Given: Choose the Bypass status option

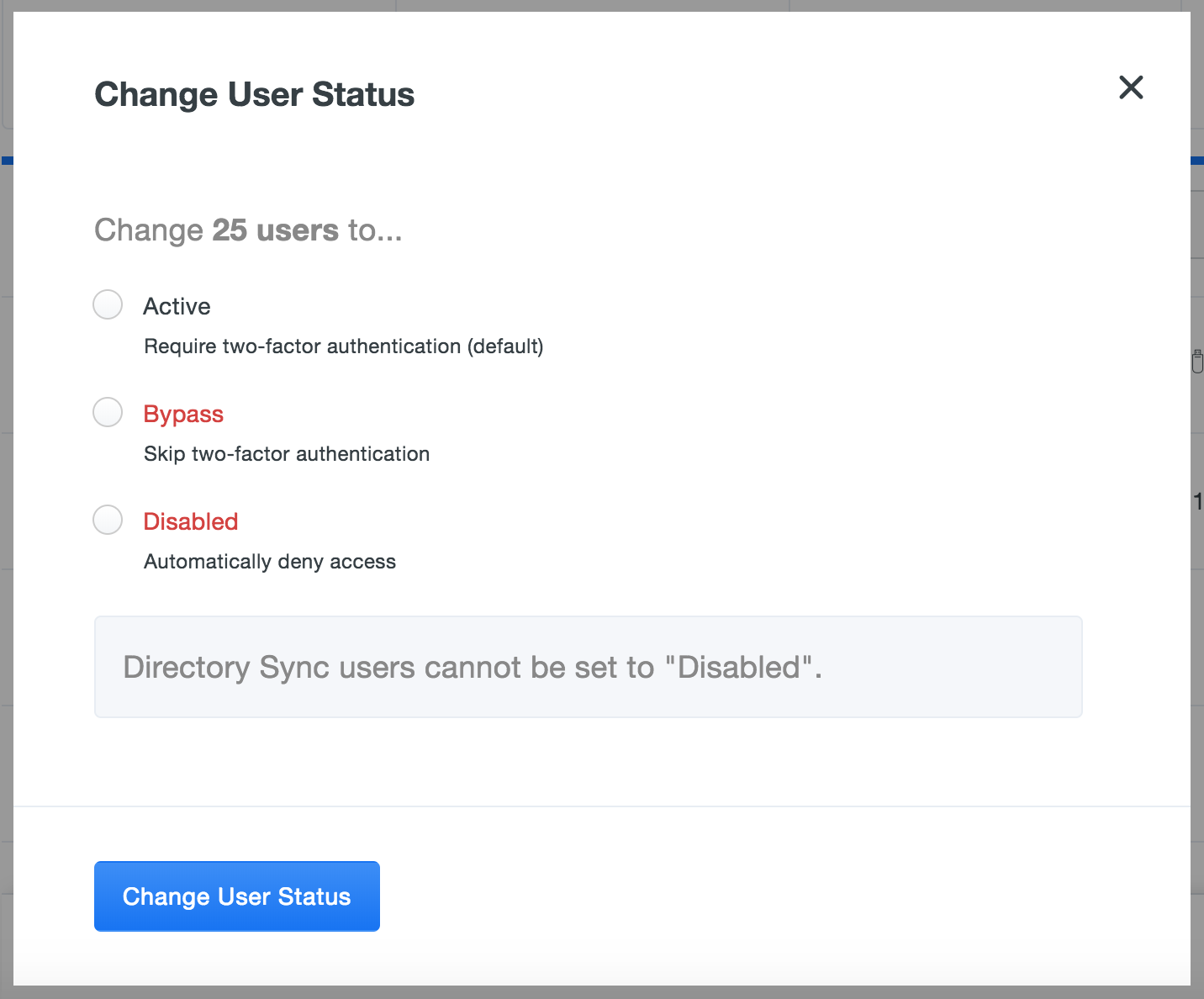Looking at the screenshot, I should tap(108, 412).
